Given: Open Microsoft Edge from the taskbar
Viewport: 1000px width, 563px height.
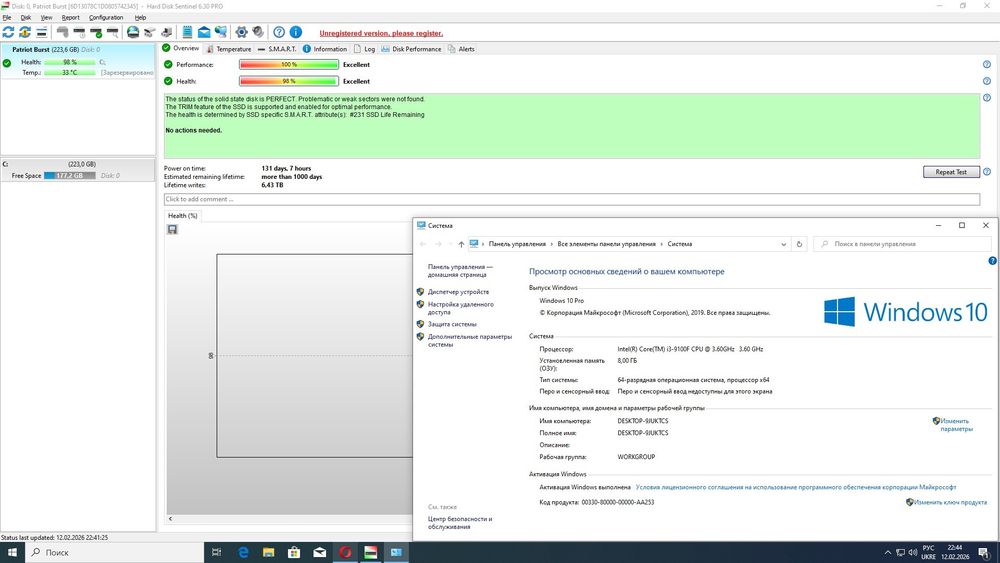Looking at the screenshot, I should (243, 552).
